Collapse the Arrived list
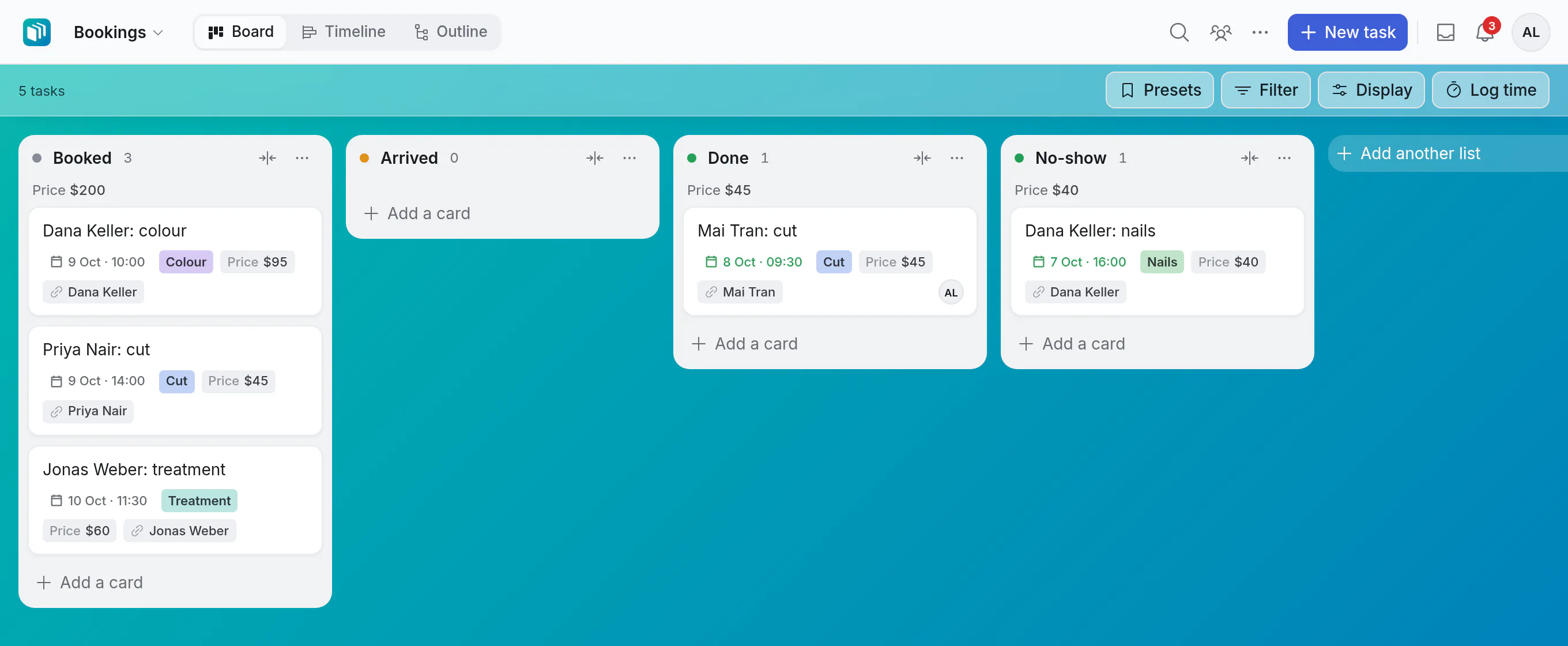 pos(595,158)
